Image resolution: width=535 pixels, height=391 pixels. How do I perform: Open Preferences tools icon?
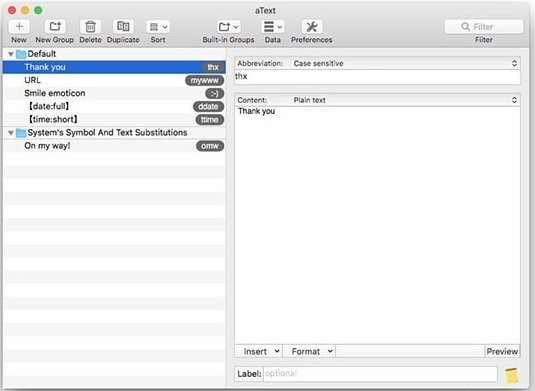(x=312, y=27)
